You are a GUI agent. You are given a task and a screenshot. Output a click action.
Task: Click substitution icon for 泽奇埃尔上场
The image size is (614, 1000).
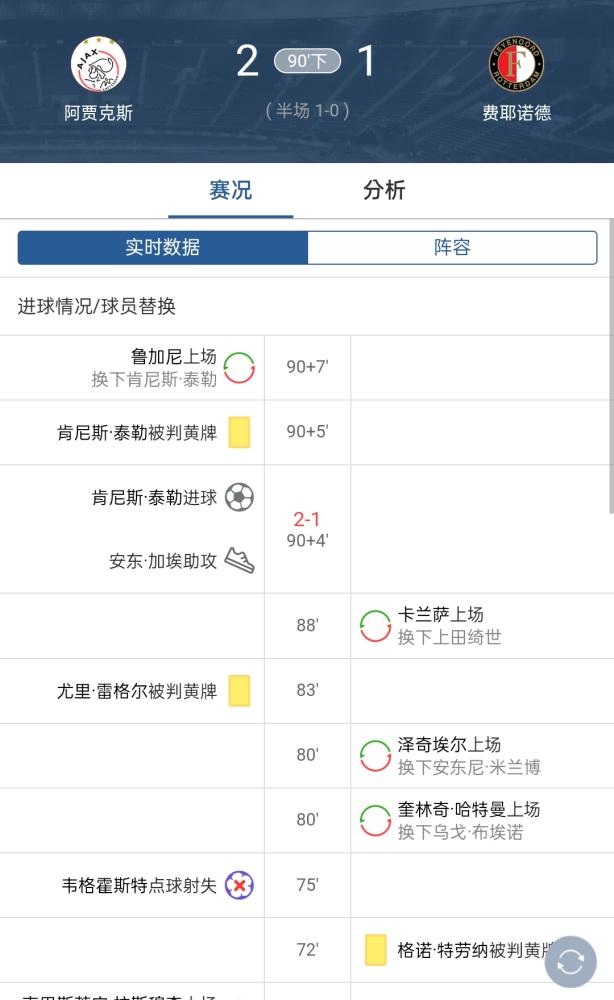point(375,755)
